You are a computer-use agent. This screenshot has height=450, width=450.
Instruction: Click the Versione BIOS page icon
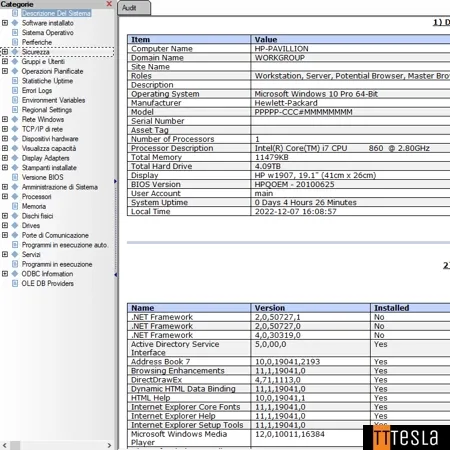15,177
